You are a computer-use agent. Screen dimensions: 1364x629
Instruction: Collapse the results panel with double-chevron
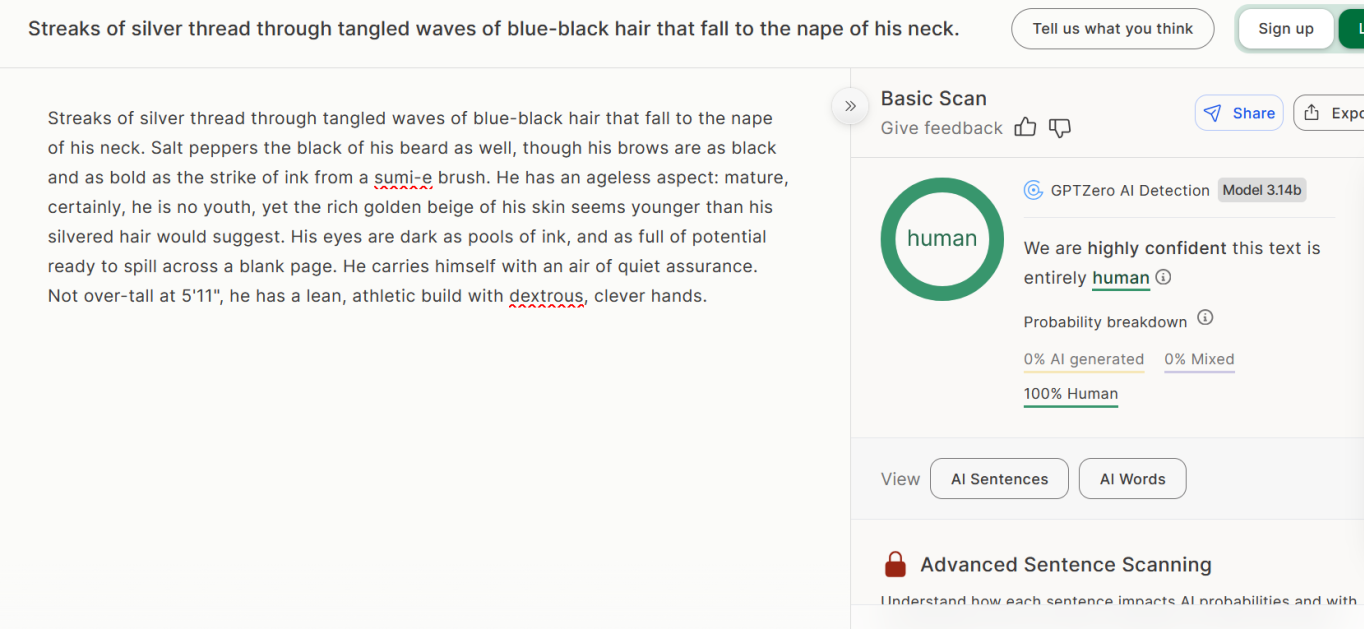coord(850,106)
